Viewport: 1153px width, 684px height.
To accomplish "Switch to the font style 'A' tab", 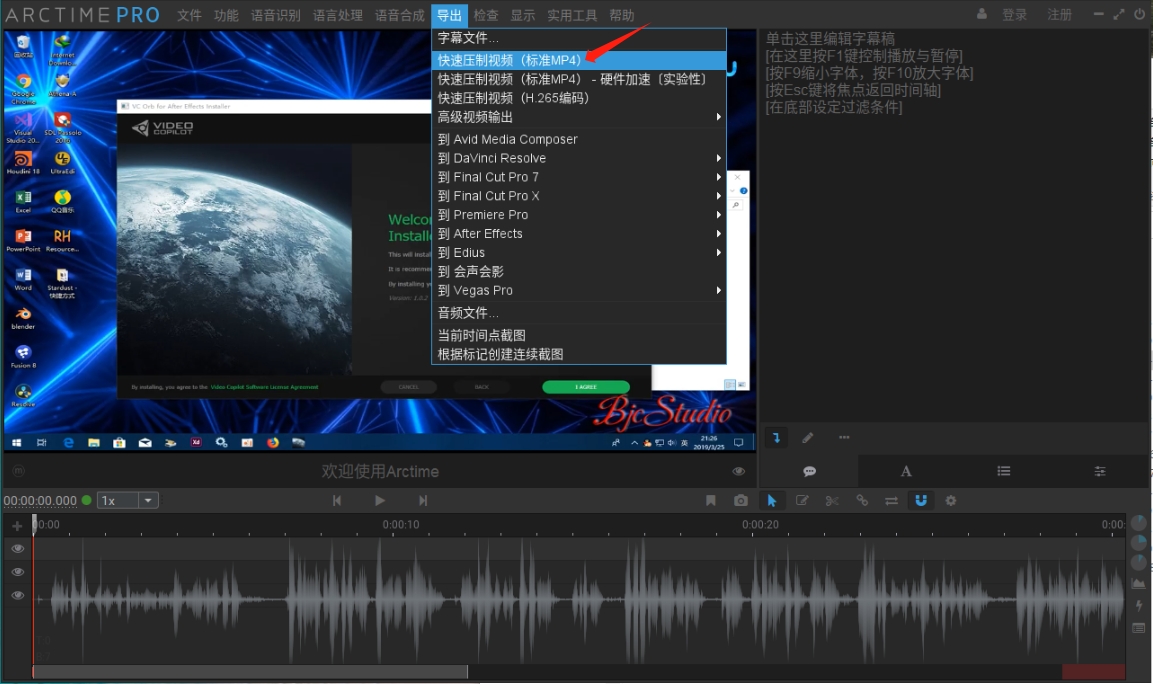I will coord(906,471).
